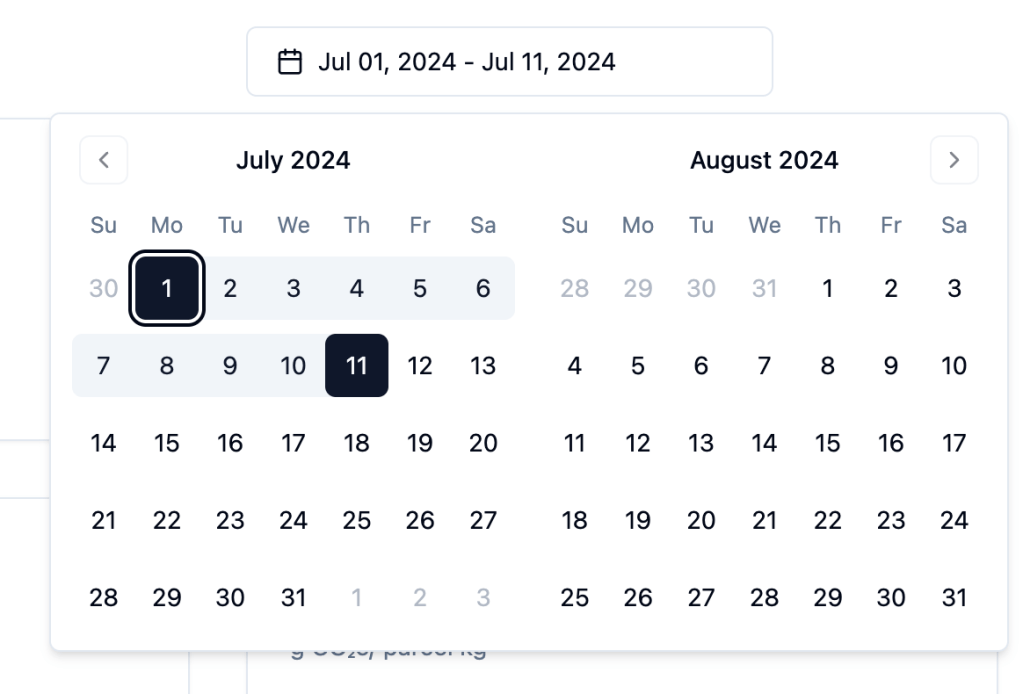
Task: Go to previous month with left chevron
Action: point(104,160)
